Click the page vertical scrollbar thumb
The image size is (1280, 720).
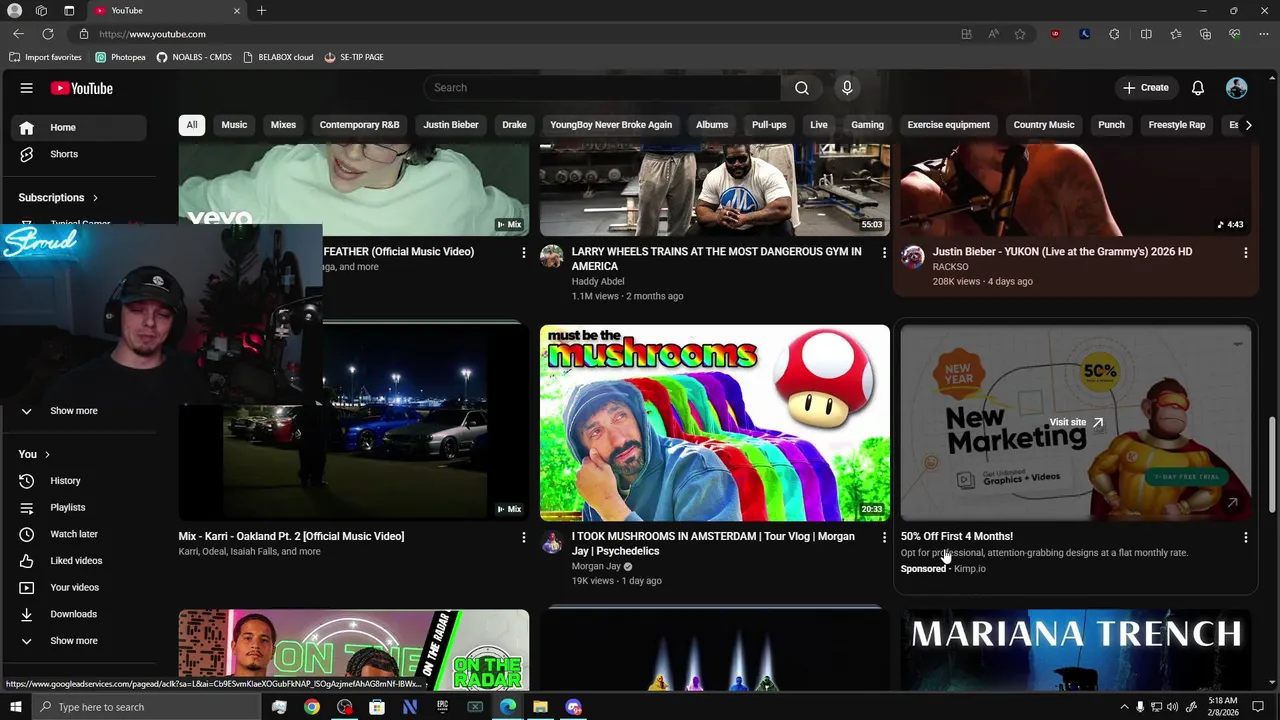point(1272,465)
